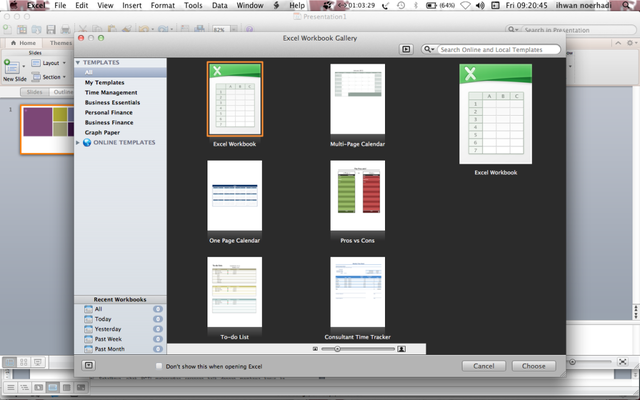Open the Edit menu

[x=82, y=5]
